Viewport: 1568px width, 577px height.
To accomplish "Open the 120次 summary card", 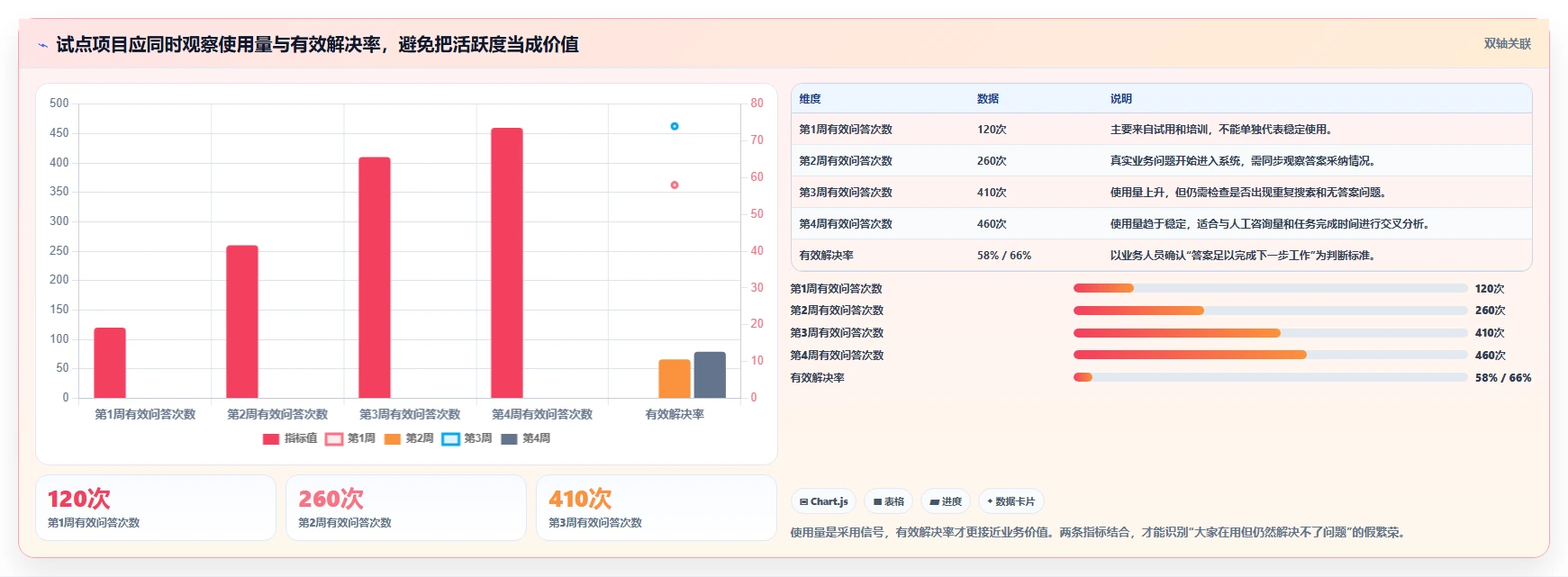I will tap(156, 508).
